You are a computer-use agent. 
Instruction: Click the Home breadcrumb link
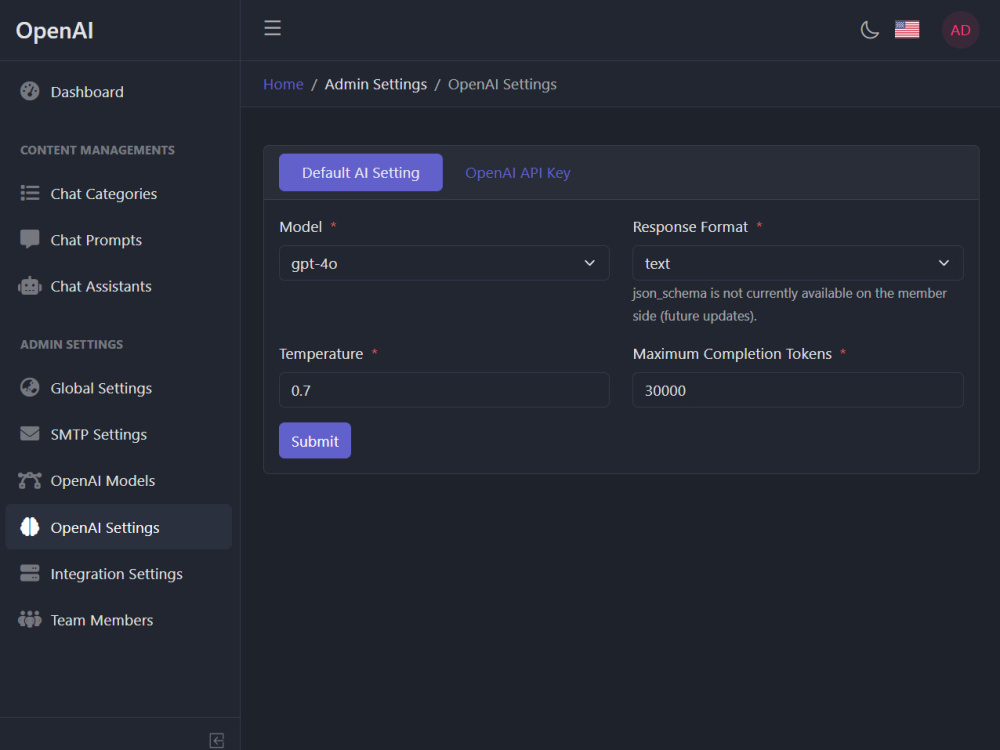[x=283, y=84]
